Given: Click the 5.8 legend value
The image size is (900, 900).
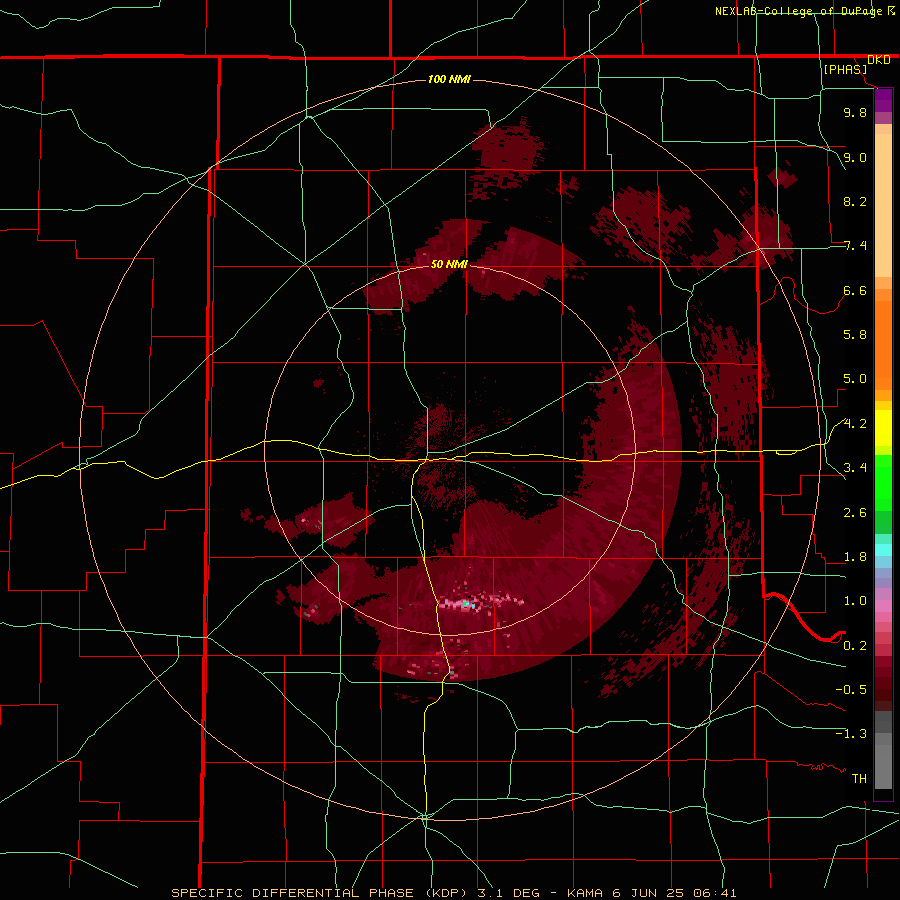Looking at the screenshot, I should click(x=855, y=335).
